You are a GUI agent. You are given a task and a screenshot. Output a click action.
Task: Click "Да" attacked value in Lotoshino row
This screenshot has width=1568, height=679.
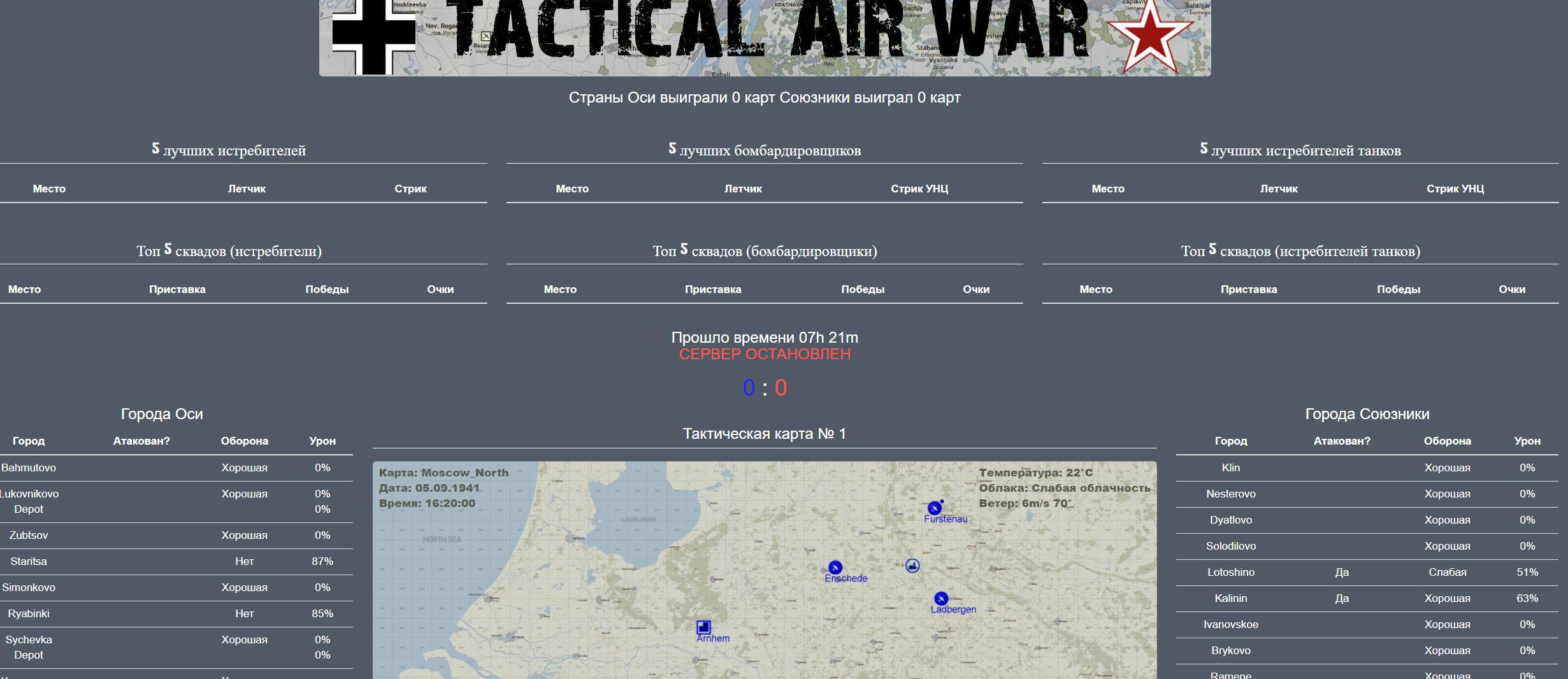(1342, 572)
